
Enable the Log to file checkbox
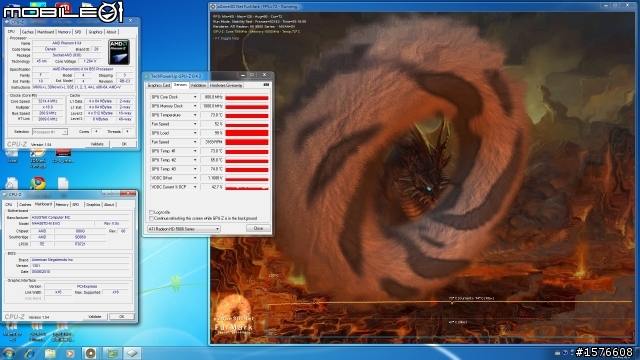point(151,212)
